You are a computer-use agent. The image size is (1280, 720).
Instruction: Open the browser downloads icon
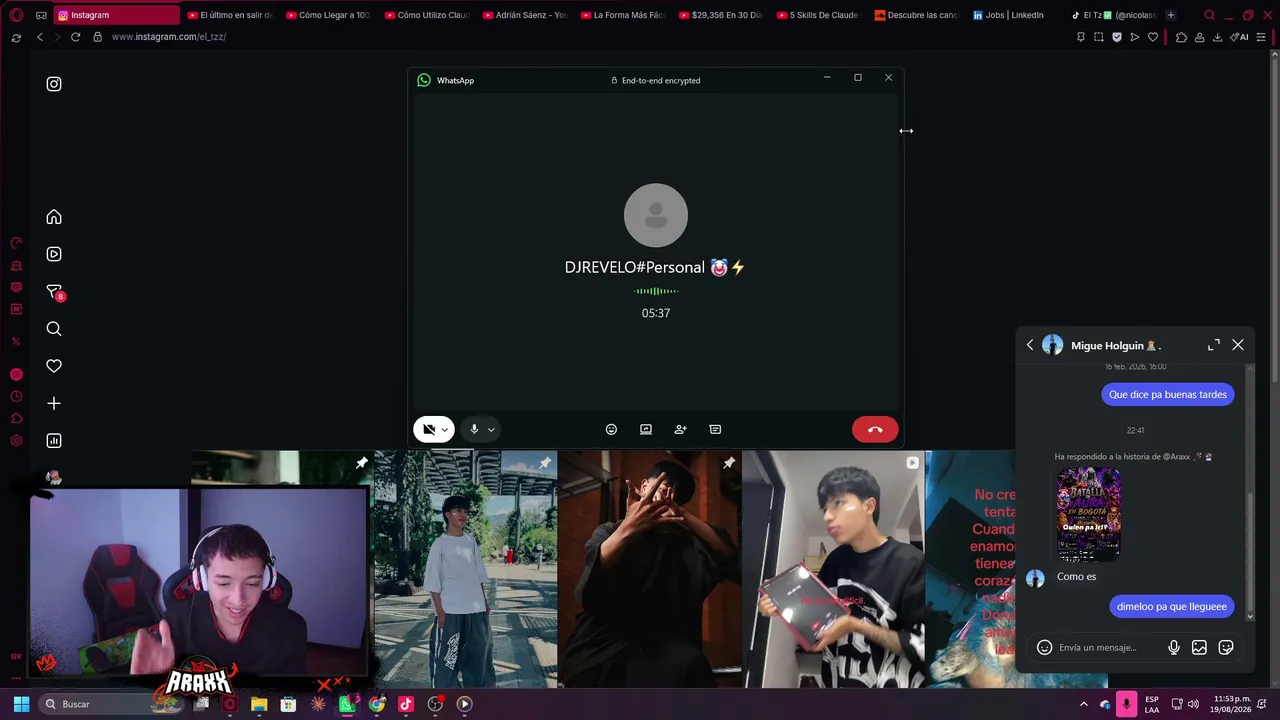[1217, 37]
